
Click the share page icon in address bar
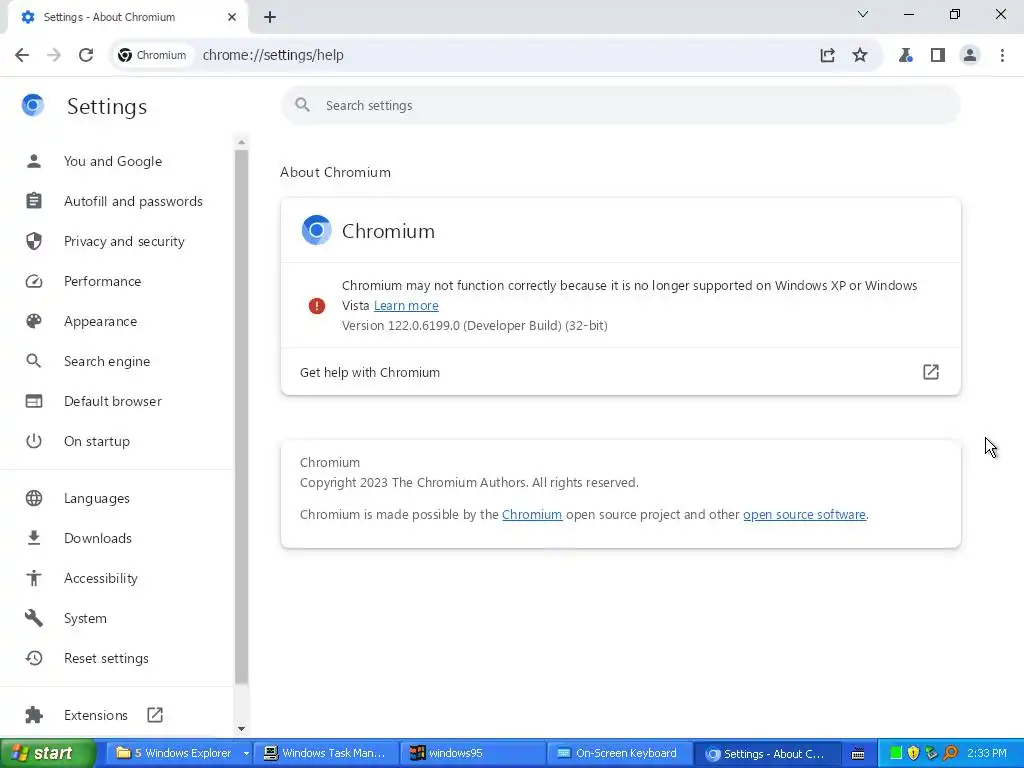point(827,55)
